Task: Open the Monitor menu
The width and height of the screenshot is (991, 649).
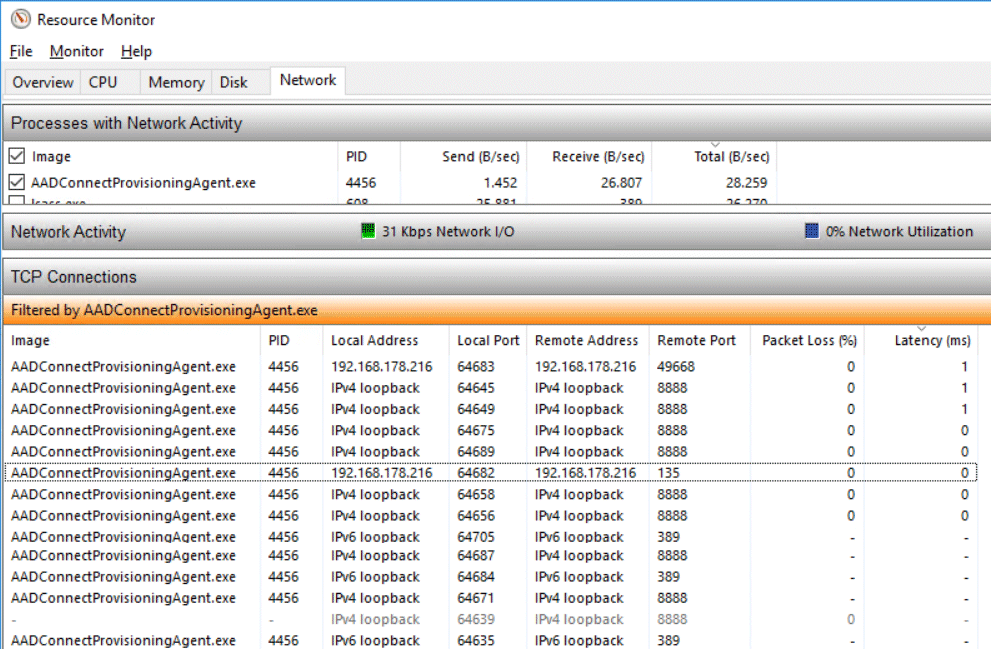Action: [76, 51]
